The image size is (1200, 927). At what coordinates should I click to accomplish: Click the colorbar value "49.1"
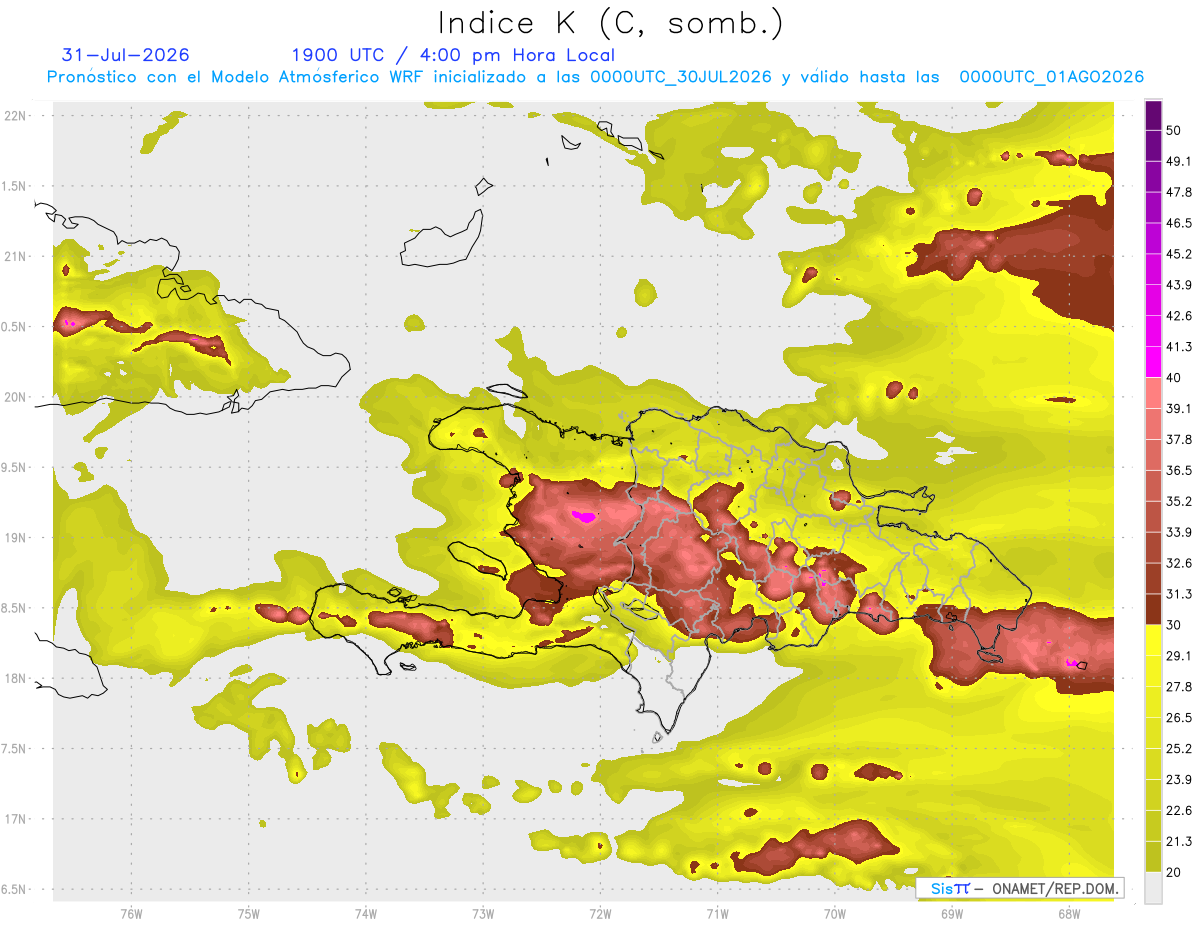pyautogui.click(x=1178, y=161)
